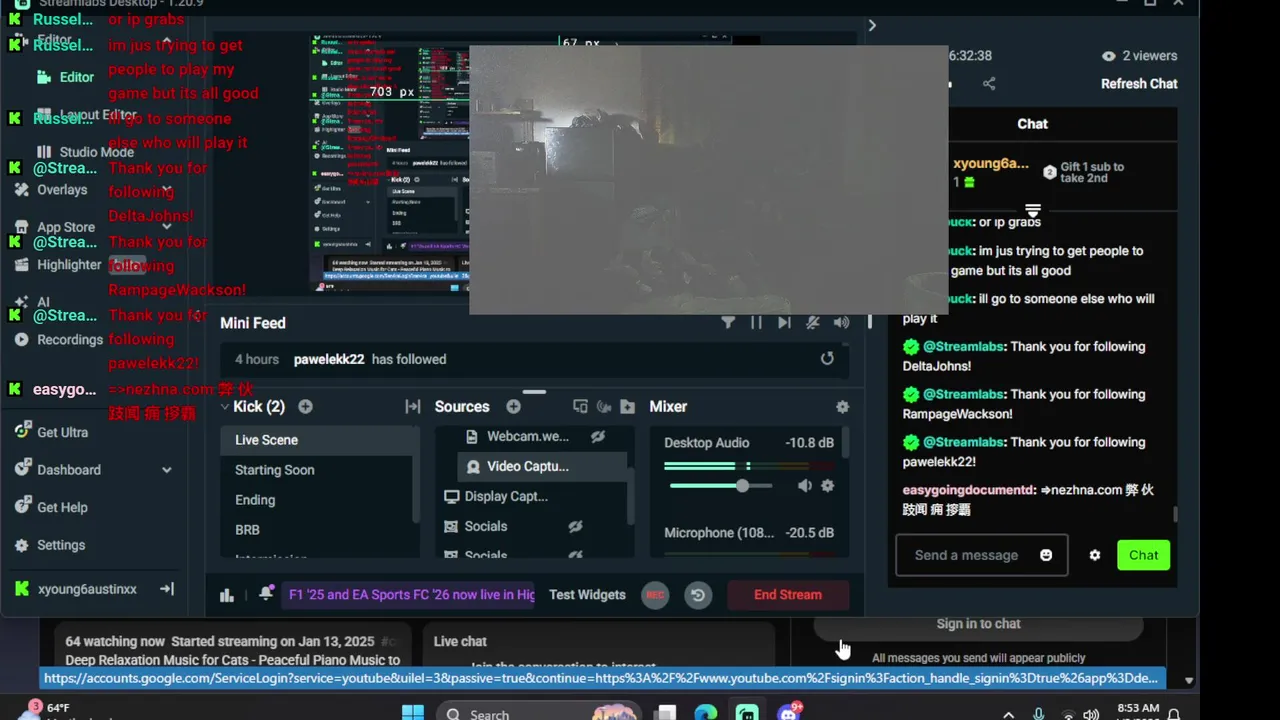Open chat settings gear
1280x720 pixels.
click(1095, 555)
